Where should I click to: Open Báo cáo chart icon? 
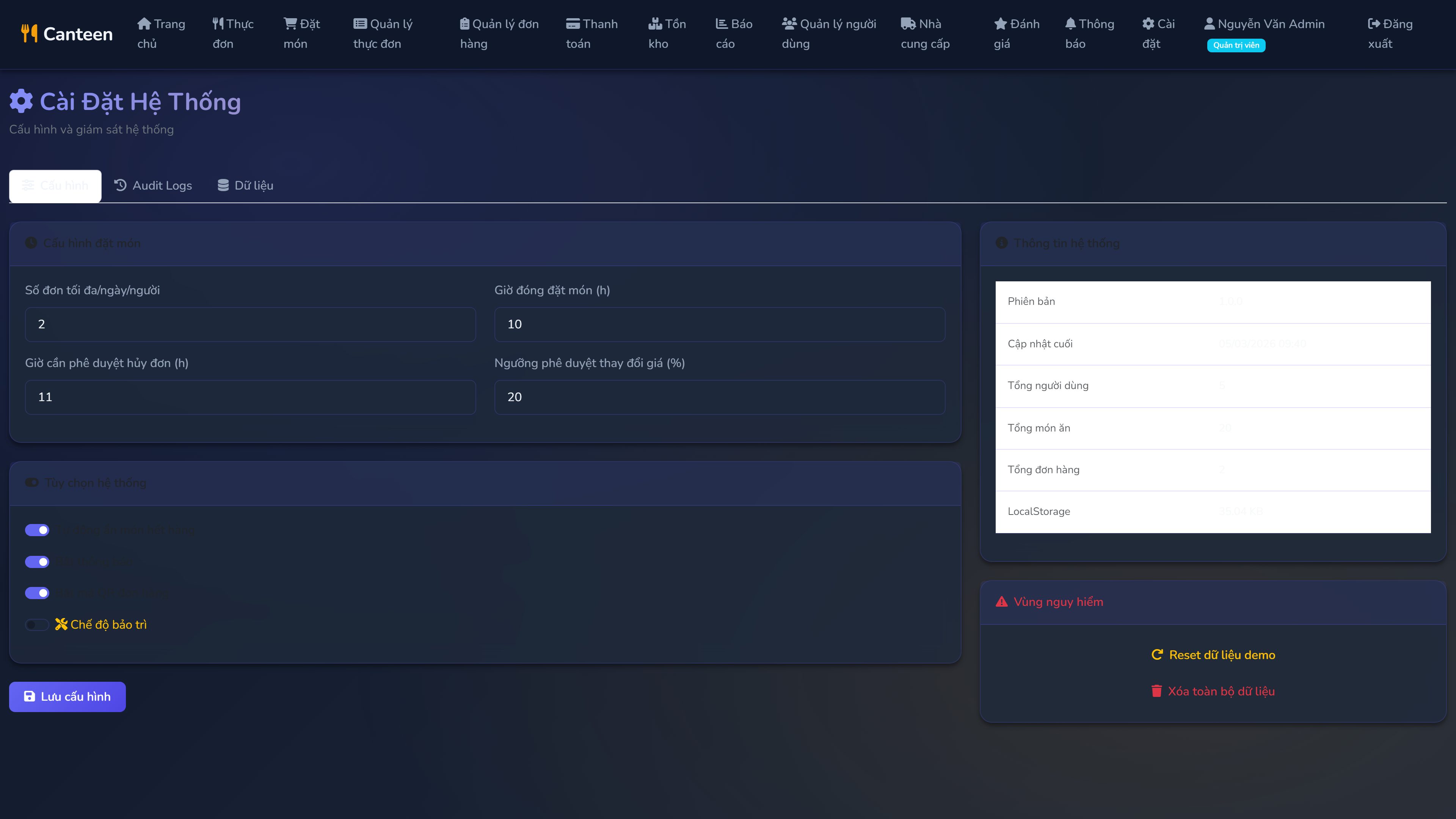tap(722, 24)
